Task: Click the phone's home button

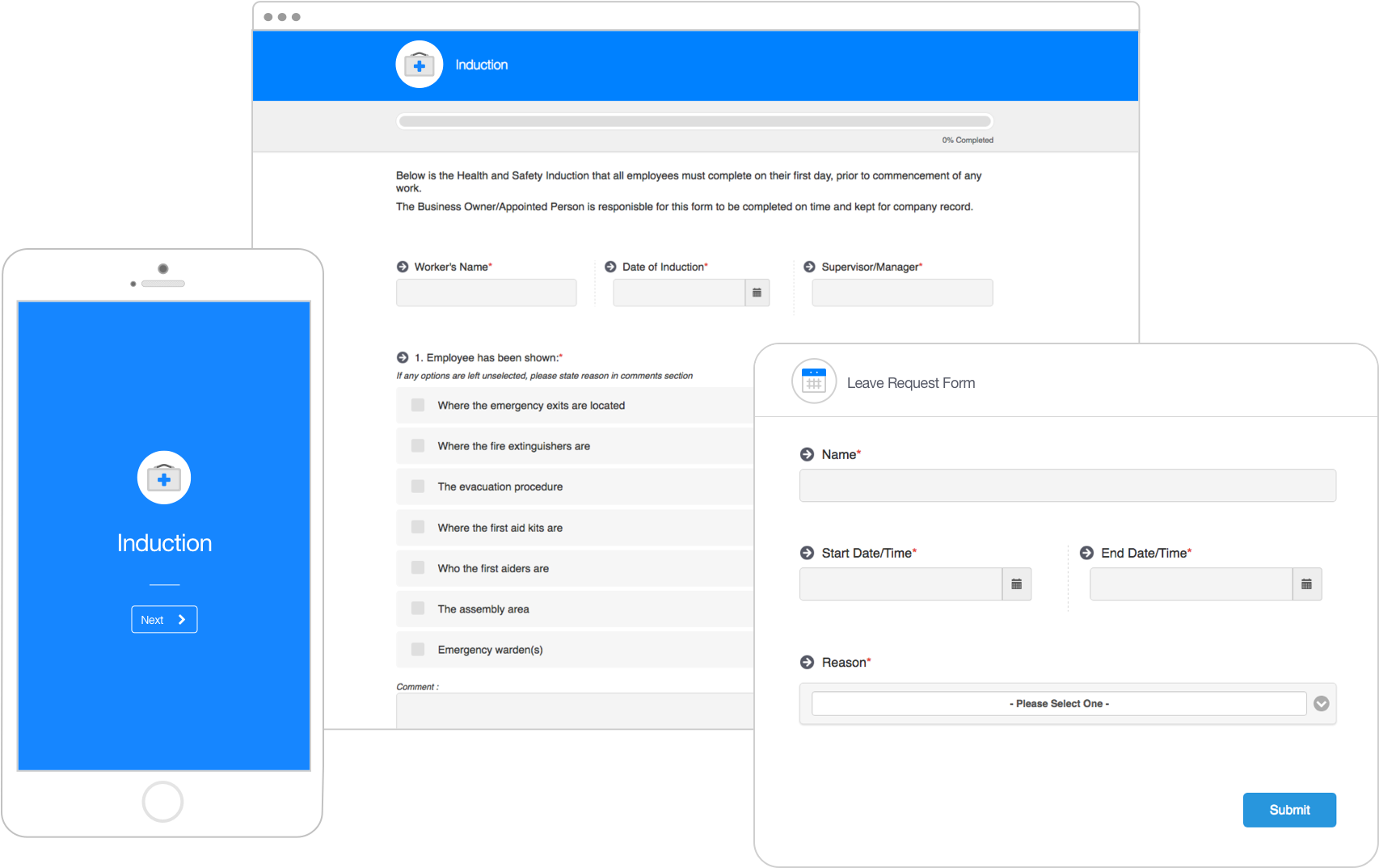Action: click(162, 802)
